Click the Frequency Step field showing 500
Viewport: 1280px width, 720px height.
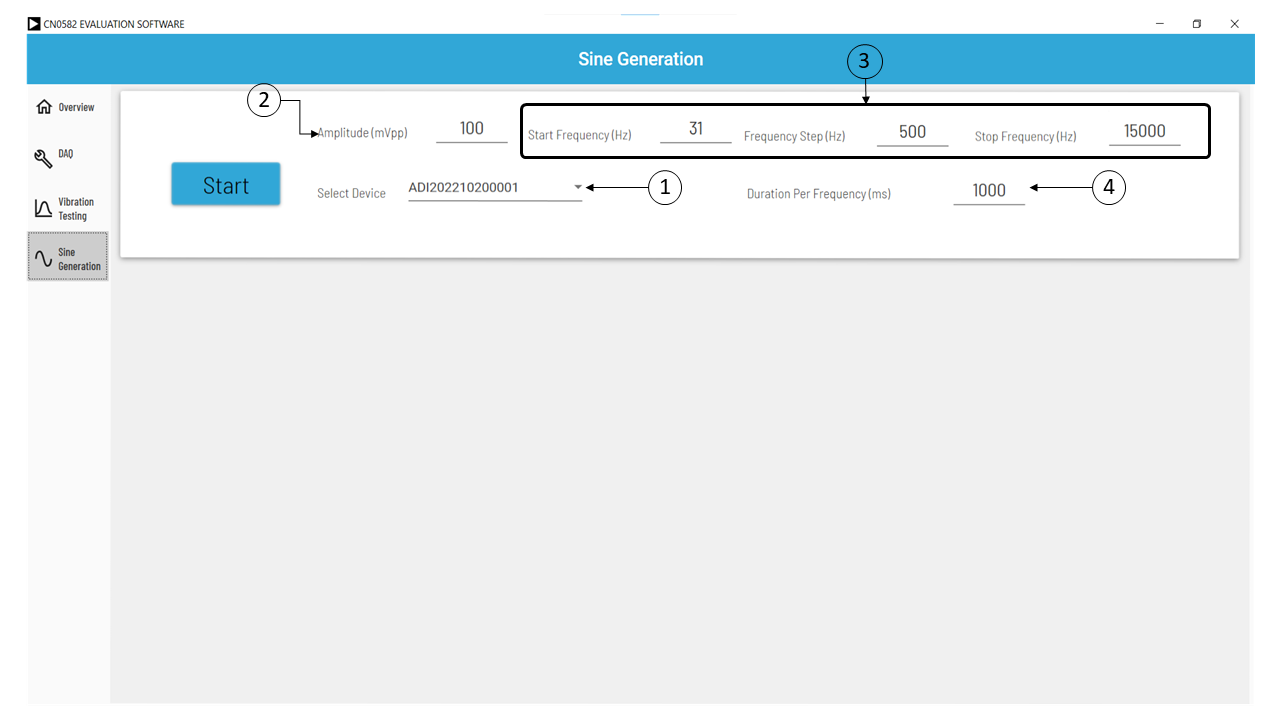point(912,130)
